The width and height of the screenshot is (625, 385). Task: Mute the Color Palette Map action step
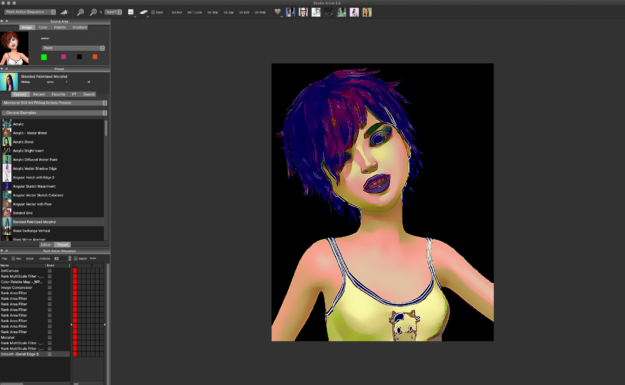pyautogui.click(x=50, y=282)
